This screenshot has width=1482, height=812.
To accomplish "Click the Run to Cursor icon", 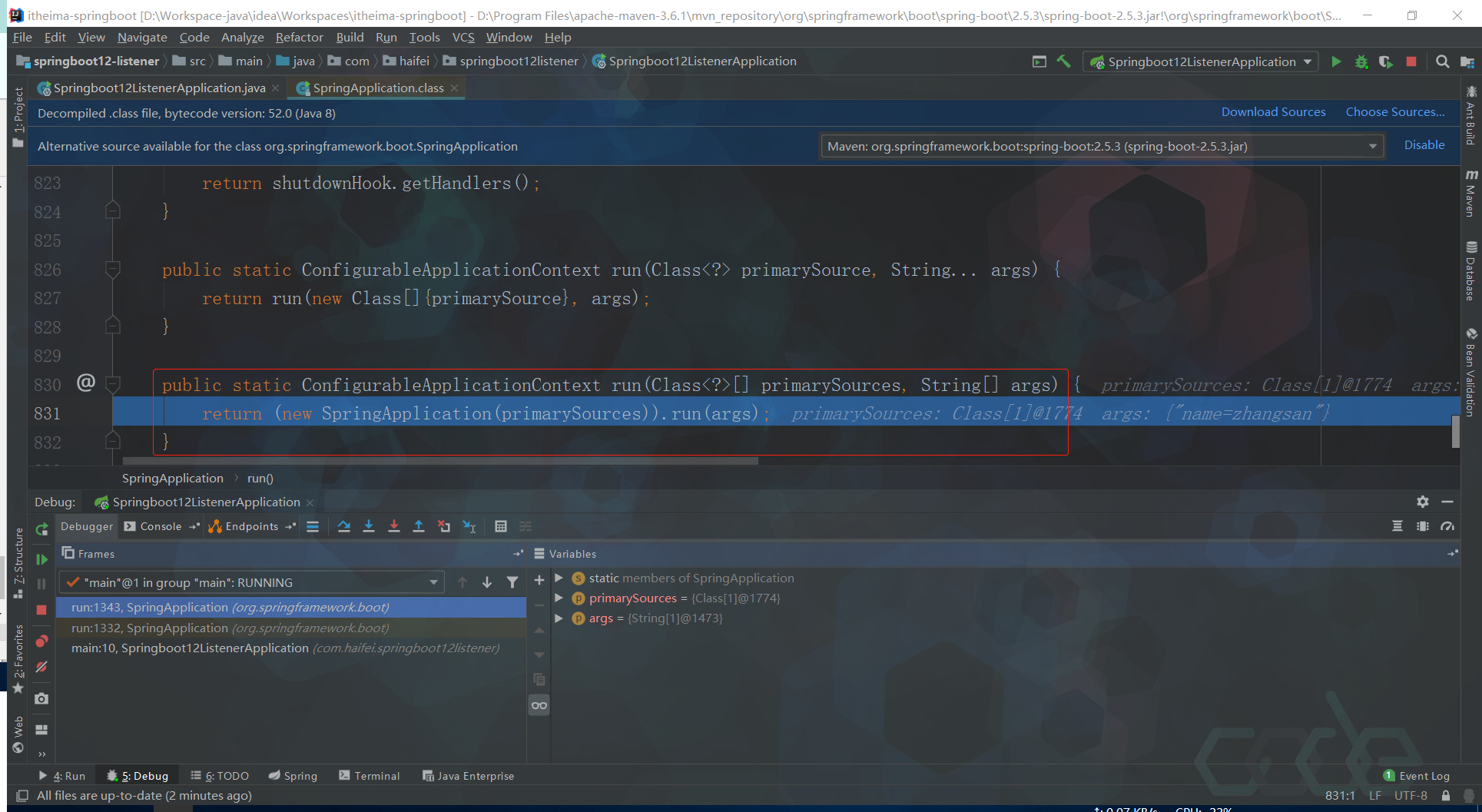I will coord(469,526).
